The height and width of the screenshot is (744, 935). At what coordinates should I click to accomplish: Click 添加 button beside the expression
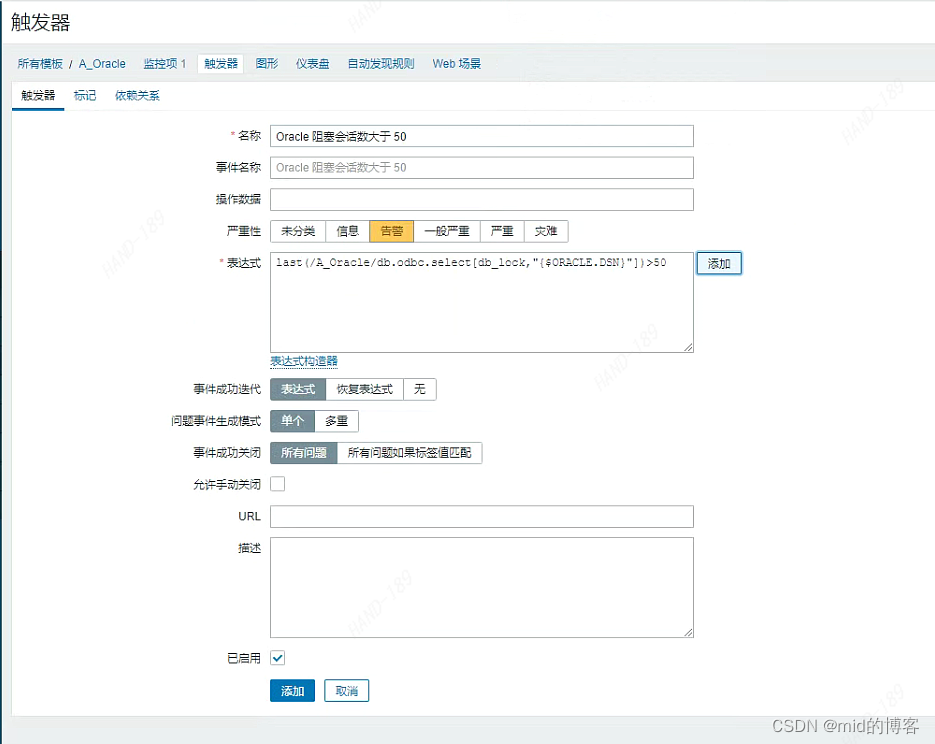tap(719, 264)
